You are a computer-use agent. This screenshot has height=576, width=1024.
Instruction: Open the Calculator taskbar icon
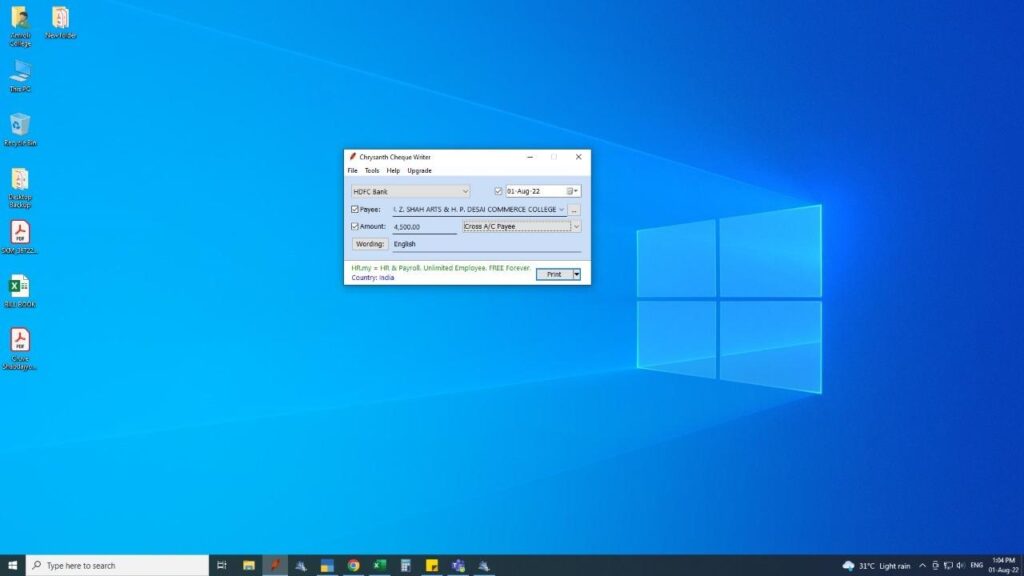406,565
